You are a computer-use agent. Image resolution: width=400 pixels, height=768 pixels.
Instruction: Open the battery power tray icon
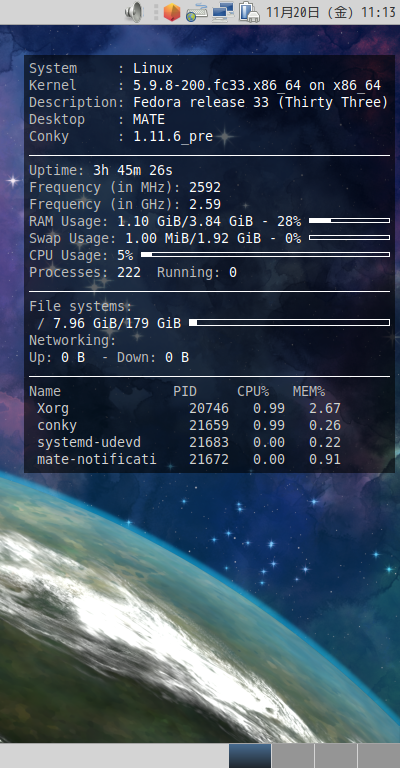249,12
